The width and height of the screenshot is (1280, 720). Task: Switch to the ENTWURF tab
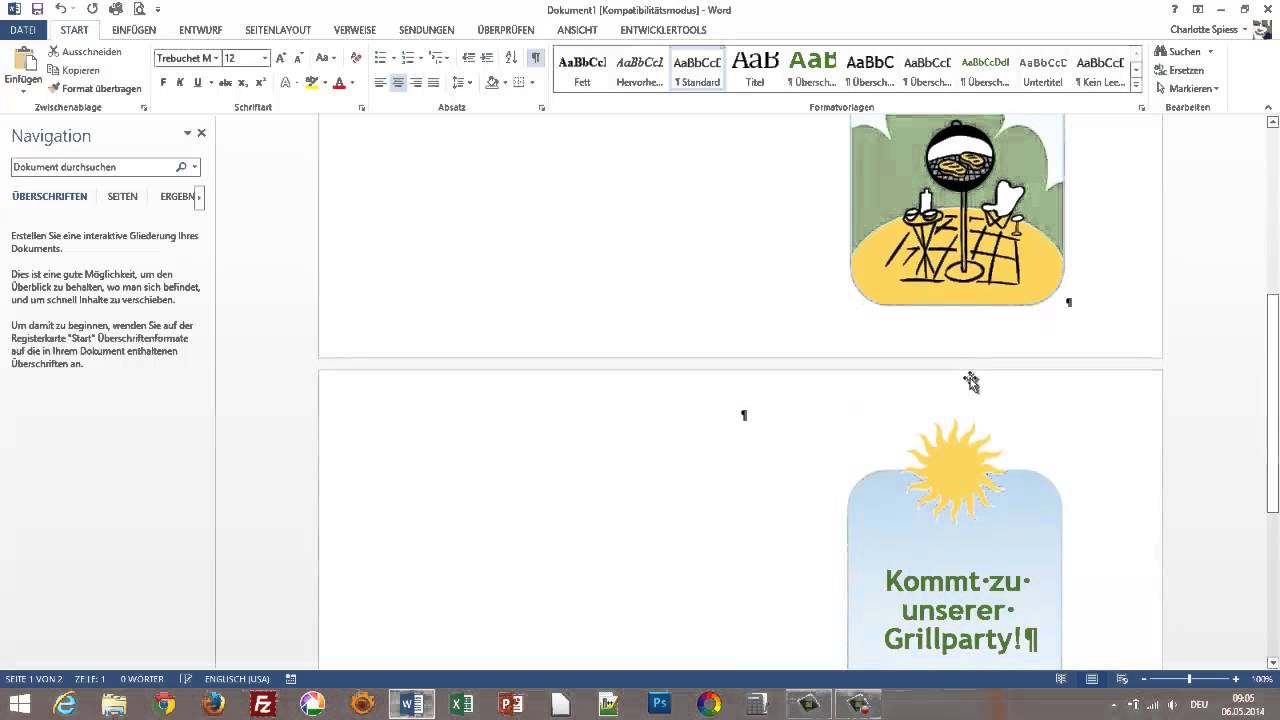tap(201, 30)
